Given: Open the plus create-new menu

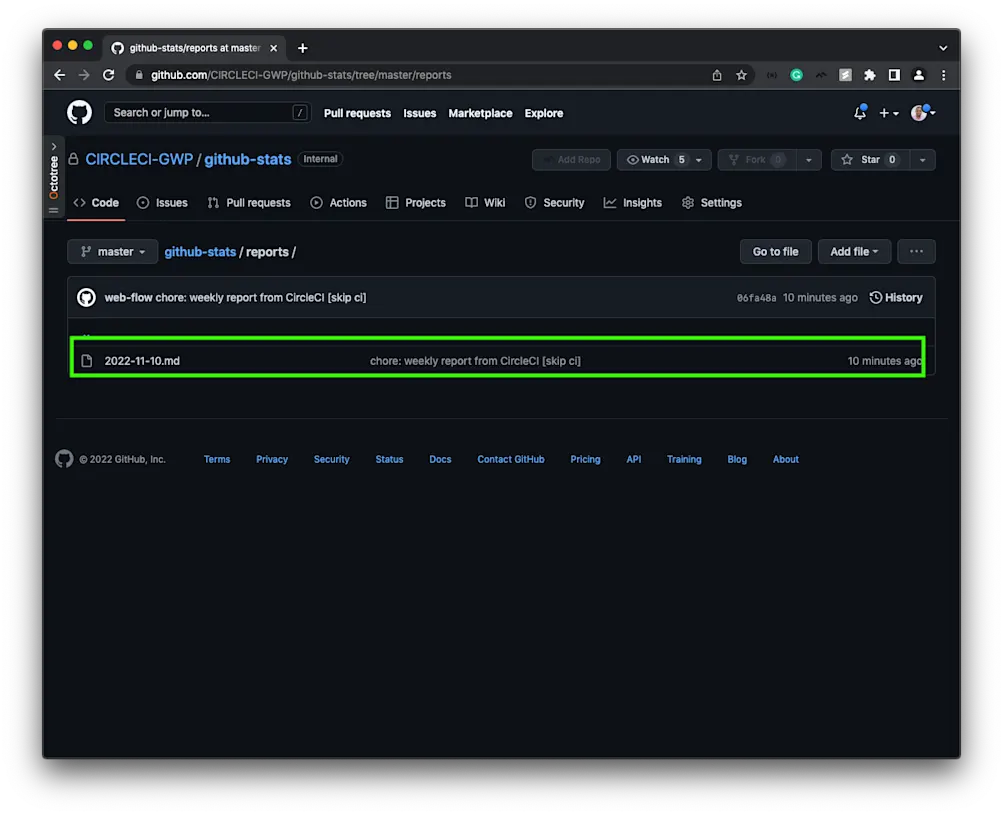Looking at the screenshot, I should click(888, 113).
